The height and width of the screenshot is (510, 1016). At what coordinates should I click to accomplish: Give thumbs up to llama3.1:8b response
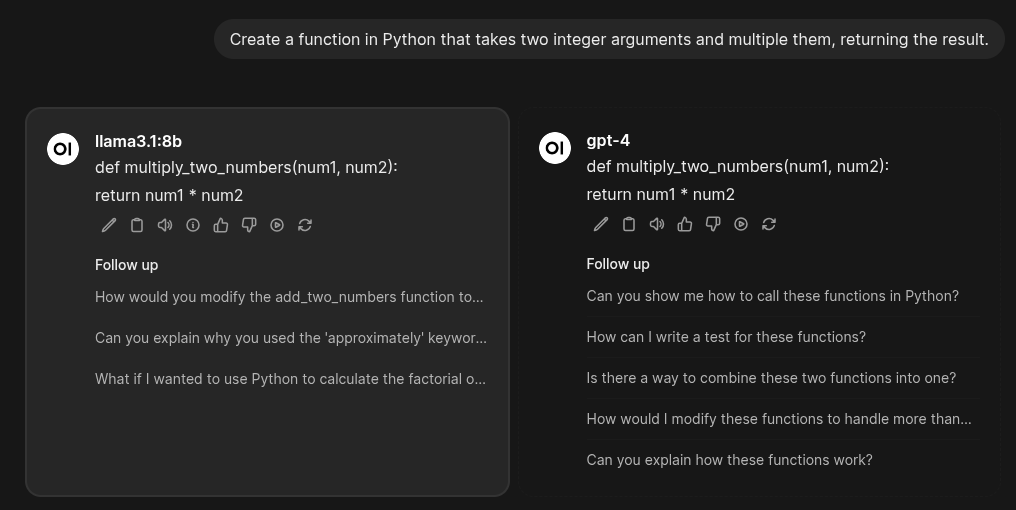[221, 225]
